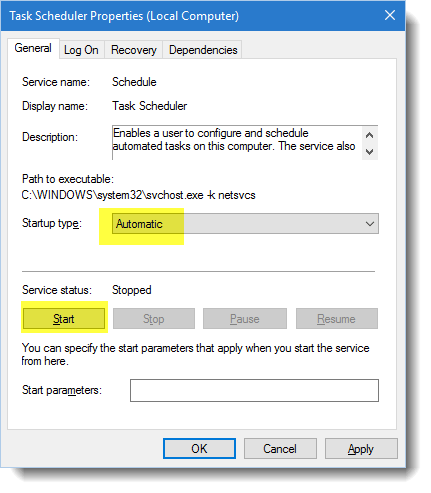Viewport: 431px width, 493px height.
Task: Confirm changes with the OK button
Action: click(199, 449)
